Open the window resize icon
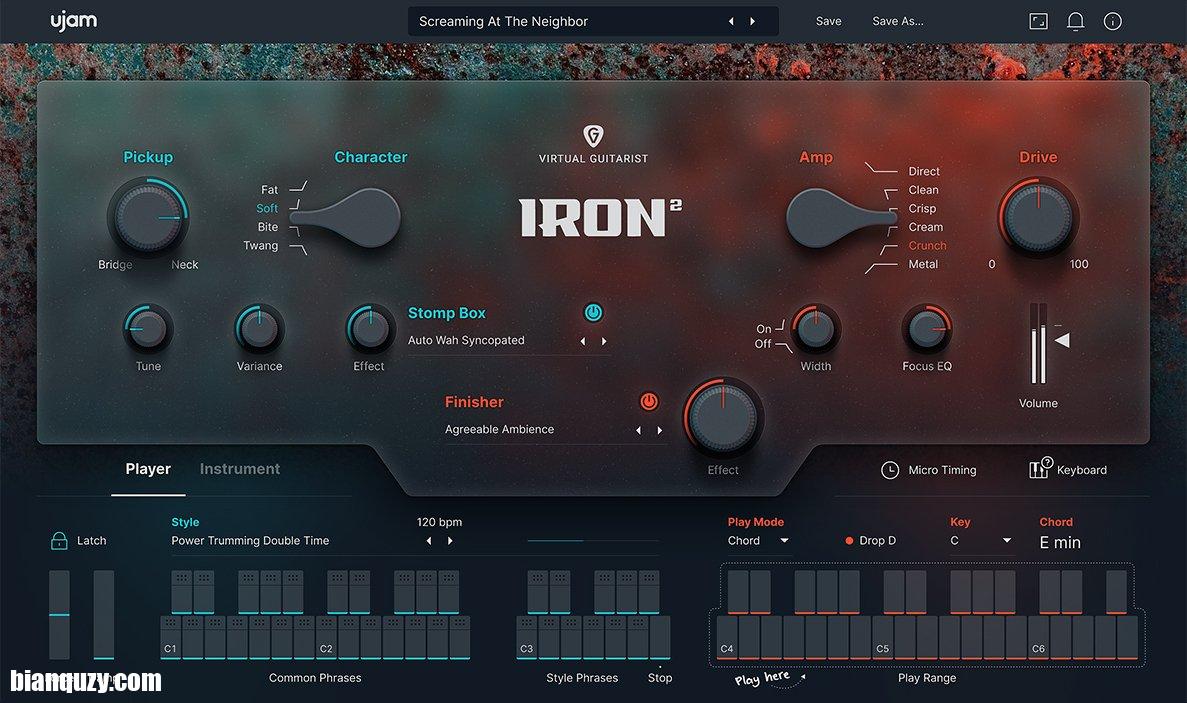The image size is (1187, 703). [1039, 21]
